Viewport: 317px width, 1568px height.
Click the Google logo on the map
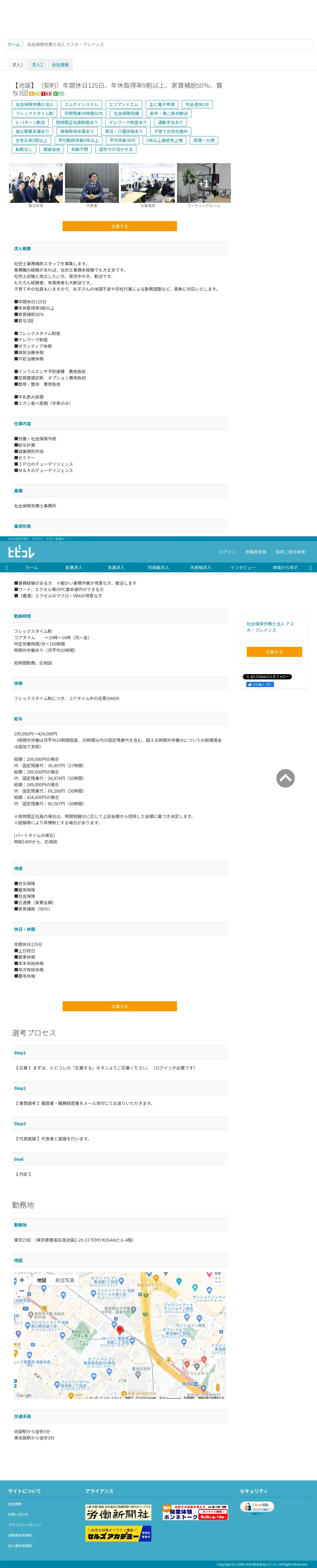click(x=24, y=1395)
